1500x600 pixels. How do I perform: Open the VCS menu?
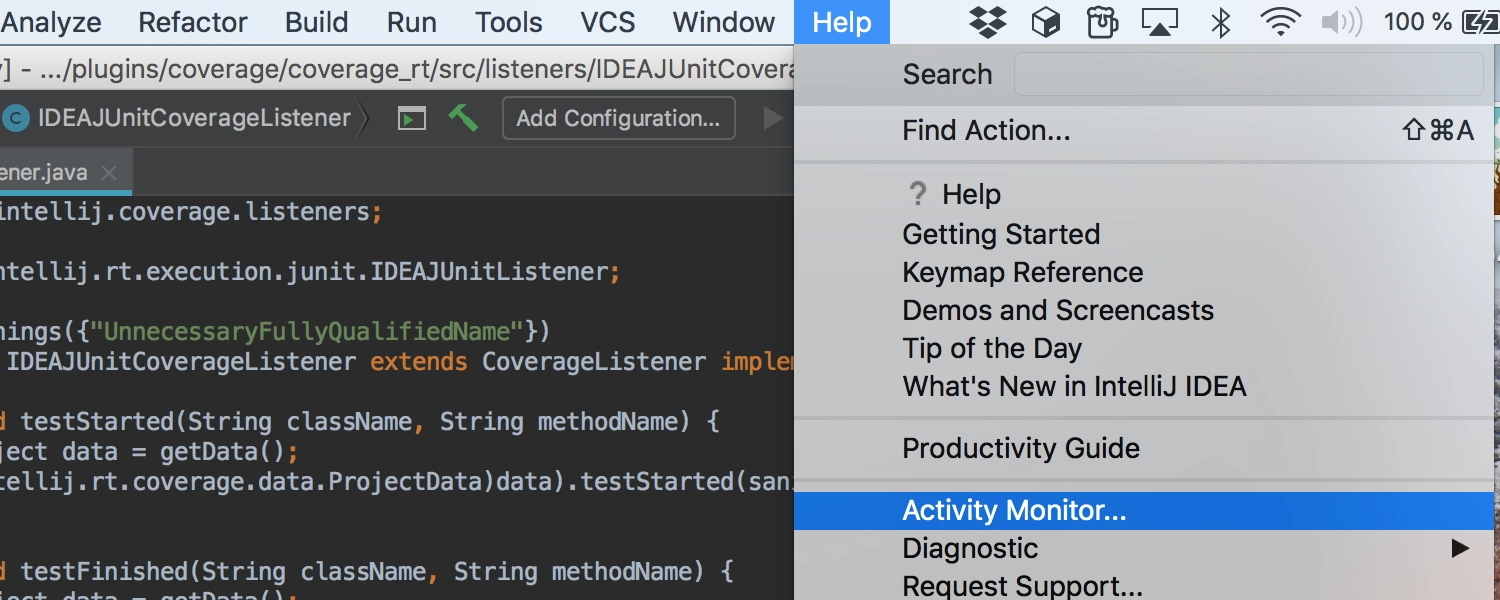(x=608, y=22)
